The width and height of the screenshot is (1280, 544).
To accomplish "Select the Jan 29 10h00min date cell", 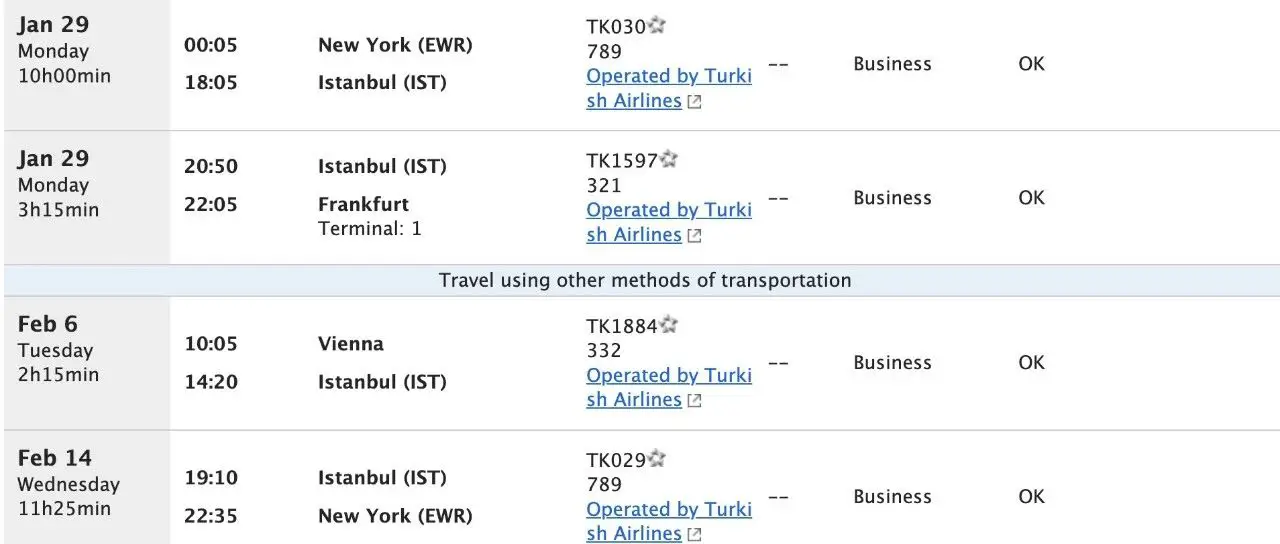I will click(87, 64).
